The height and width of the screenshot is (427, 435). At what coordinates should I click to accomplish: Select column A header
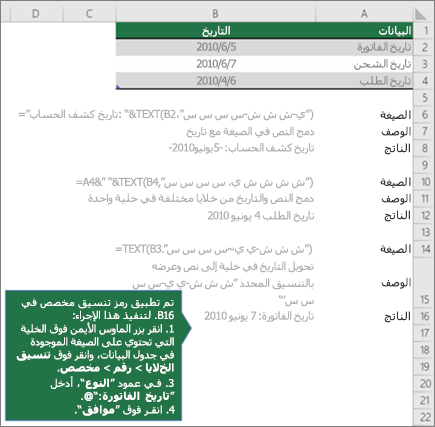[364, 13]
